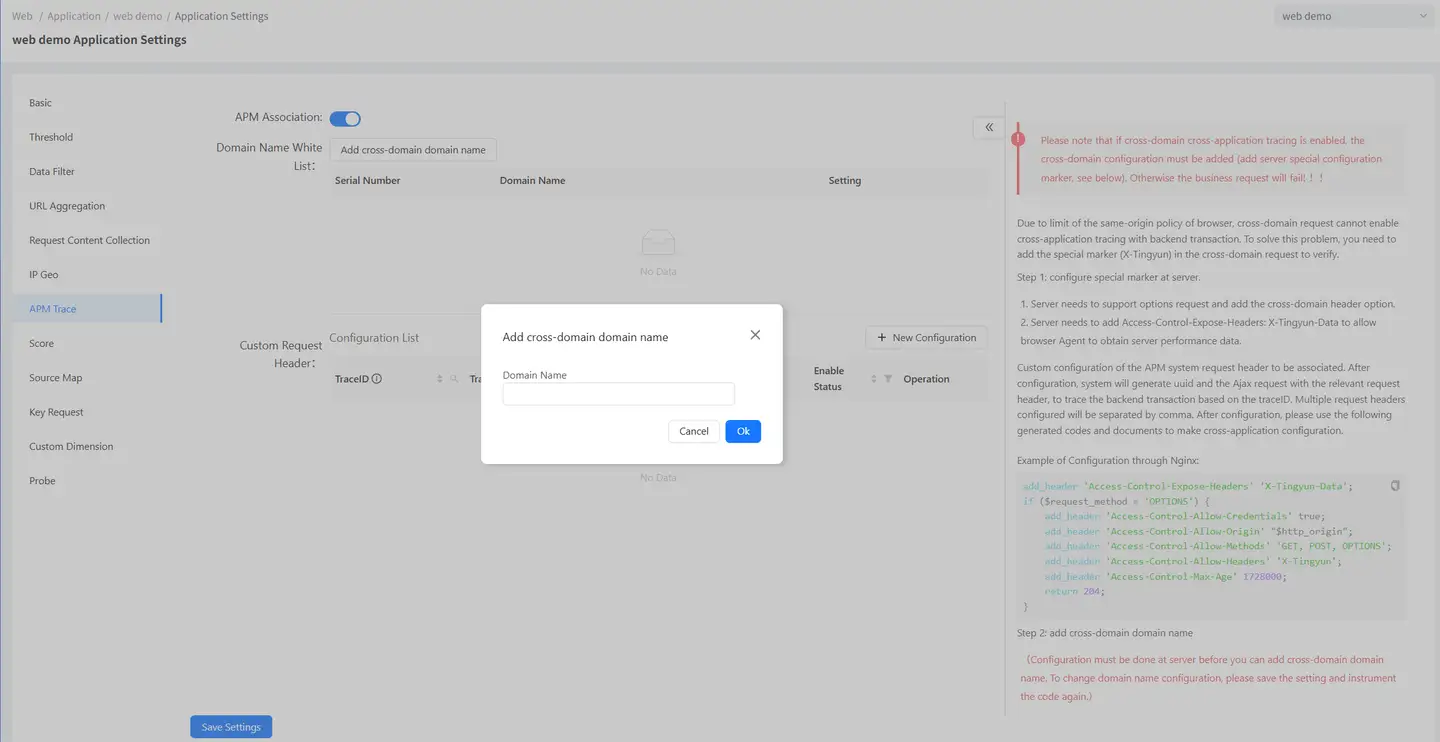This screenshot has width=1440, height=742.
Task: Open the web demo application dropdown
Action: [x=1354, y=16]
